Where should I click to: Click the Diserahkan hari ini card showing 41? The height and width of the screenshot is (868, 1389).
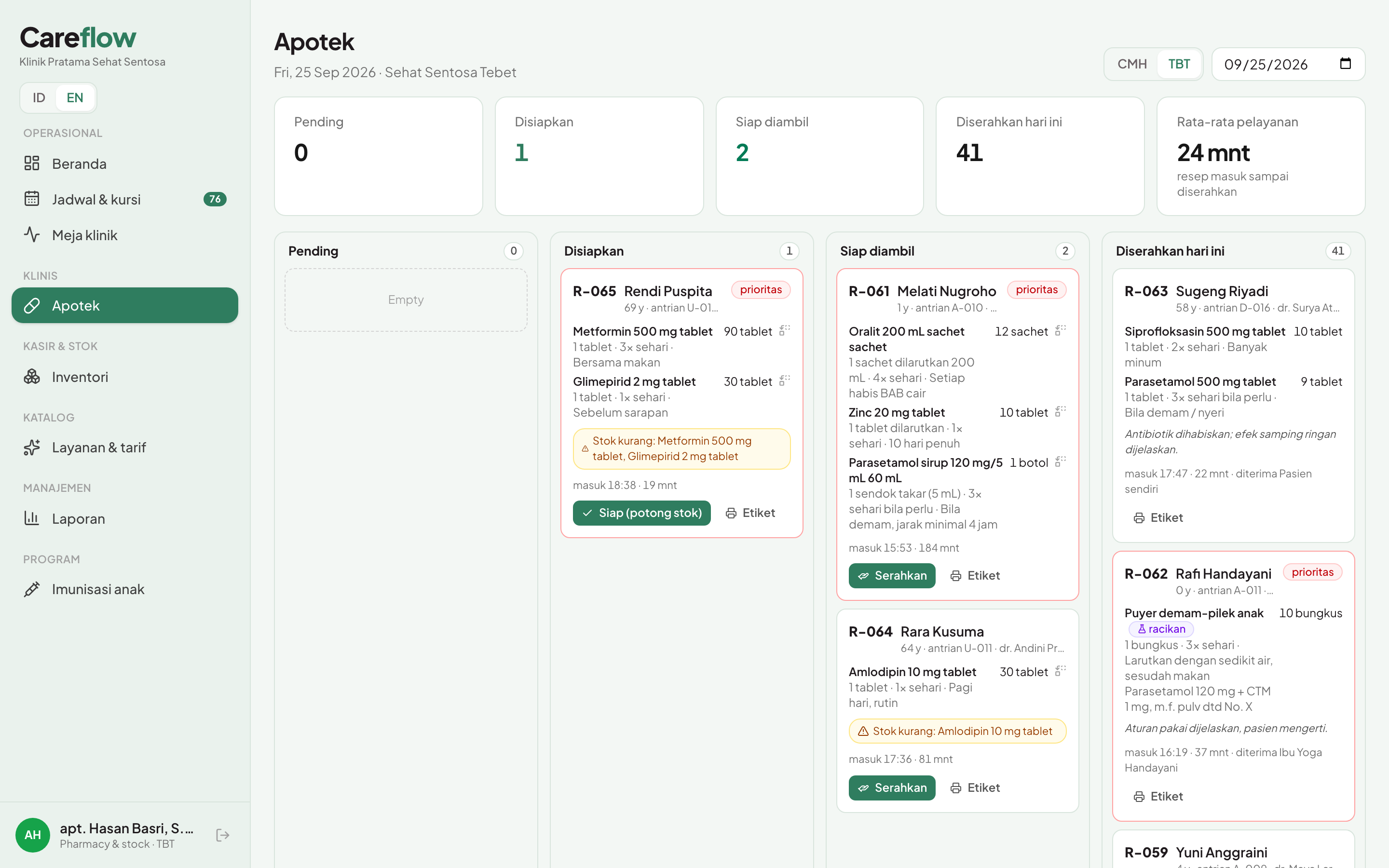coord(1040,156)
